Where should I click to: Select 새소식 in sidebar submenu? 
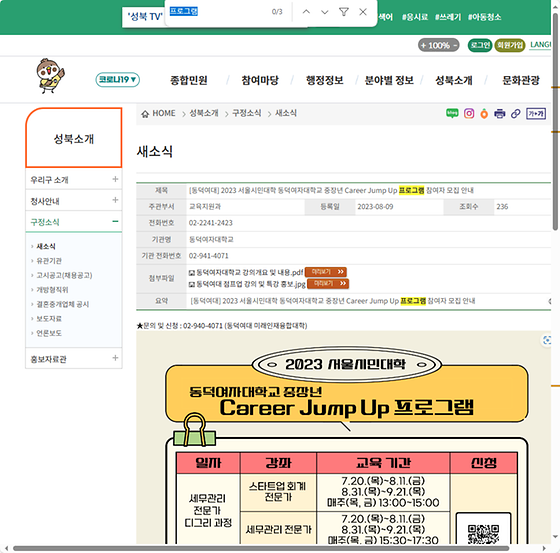click(x=46, y=246)
